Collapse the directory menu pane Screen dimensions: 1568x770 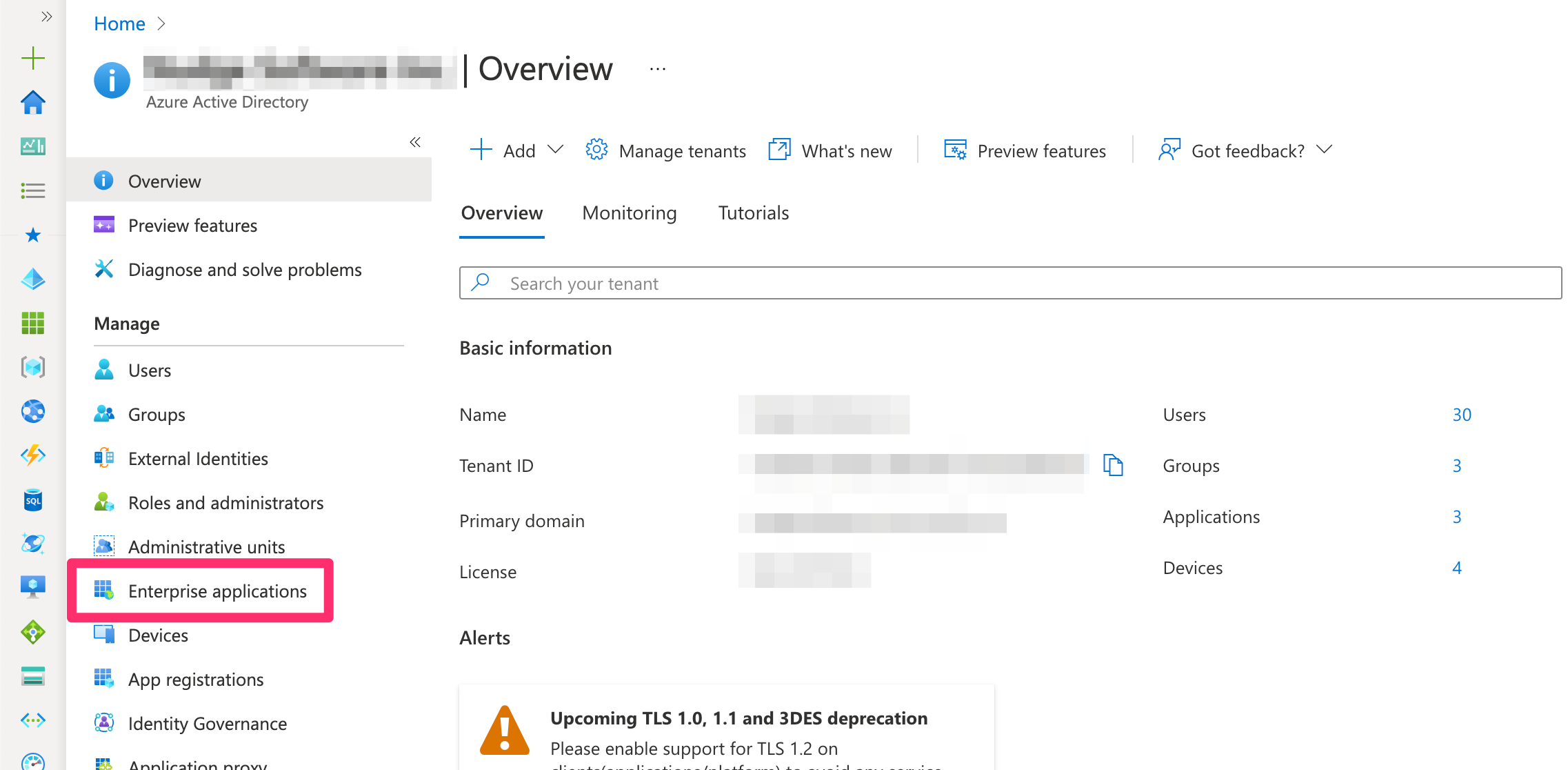[415, 142]
